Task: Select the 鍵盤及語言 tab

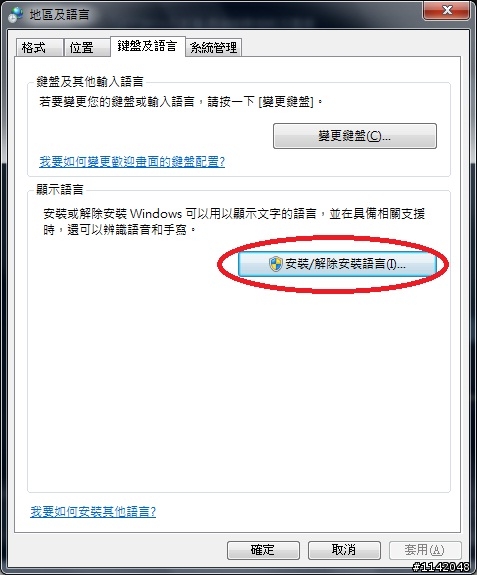Action: (x=148, y=46)
